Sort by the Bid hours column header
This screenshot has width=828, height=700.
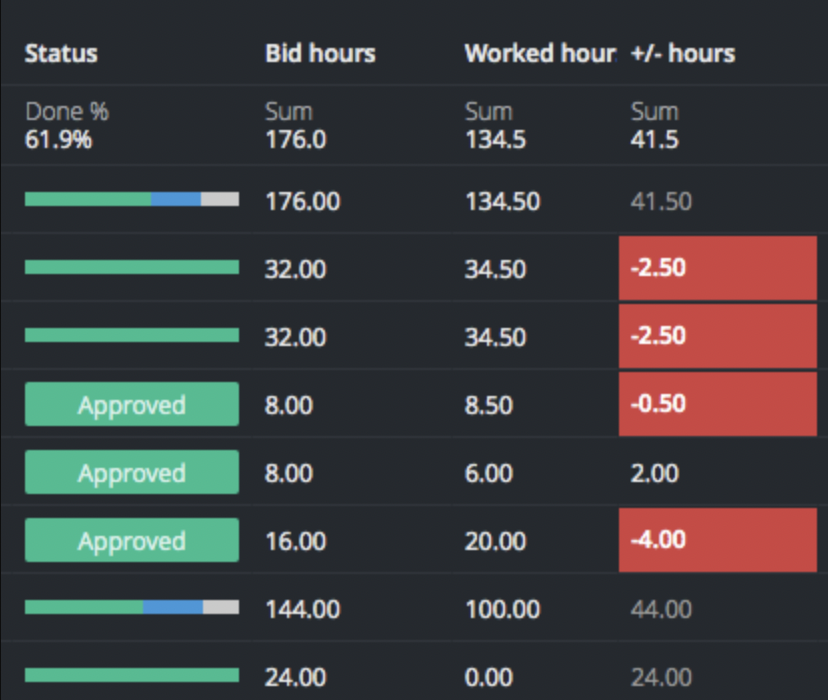(320, 53)
